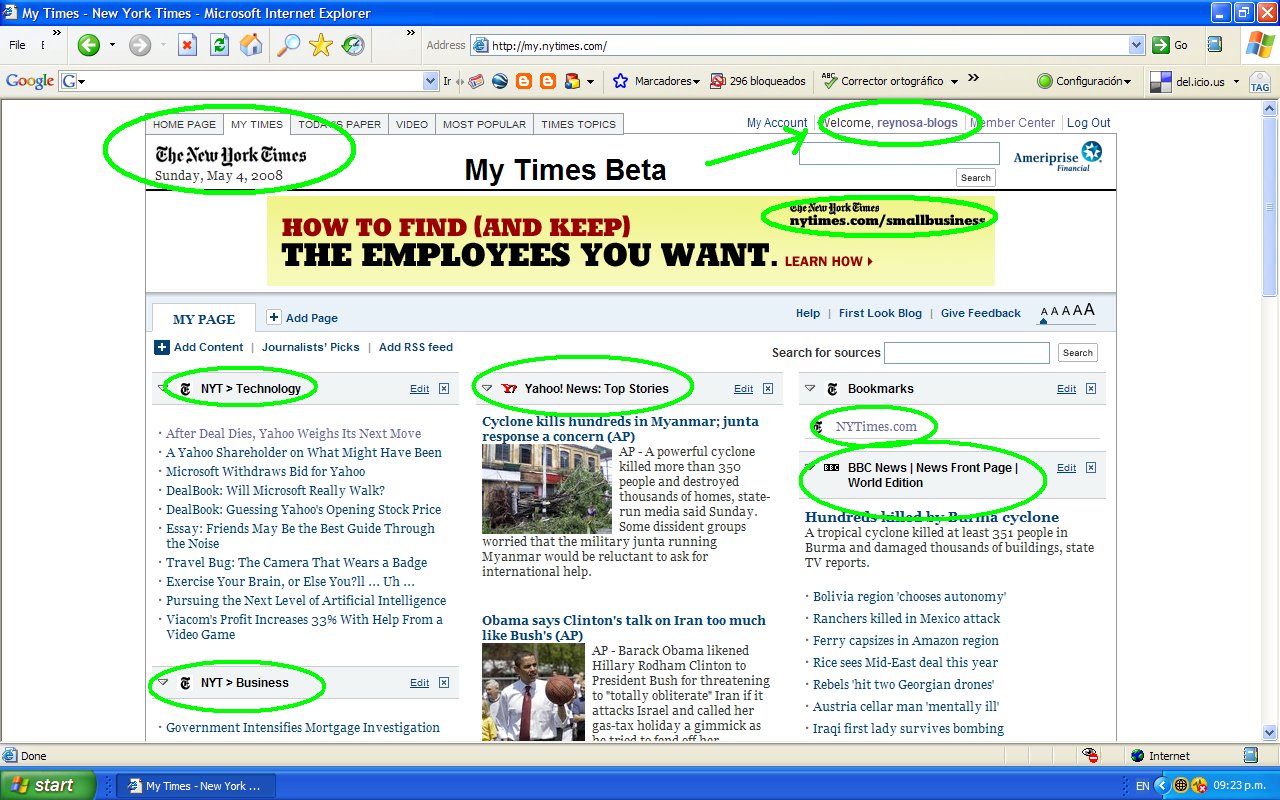Image resolution: width=1280 pixels, height=800 pixels.
Task: Switch to the HOME PAGE tab
Action: 184,124
